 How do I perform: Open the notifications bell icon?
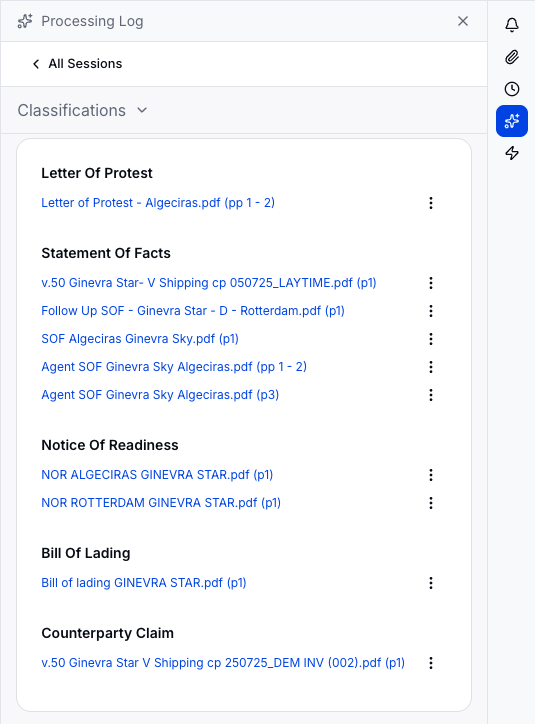511,24
